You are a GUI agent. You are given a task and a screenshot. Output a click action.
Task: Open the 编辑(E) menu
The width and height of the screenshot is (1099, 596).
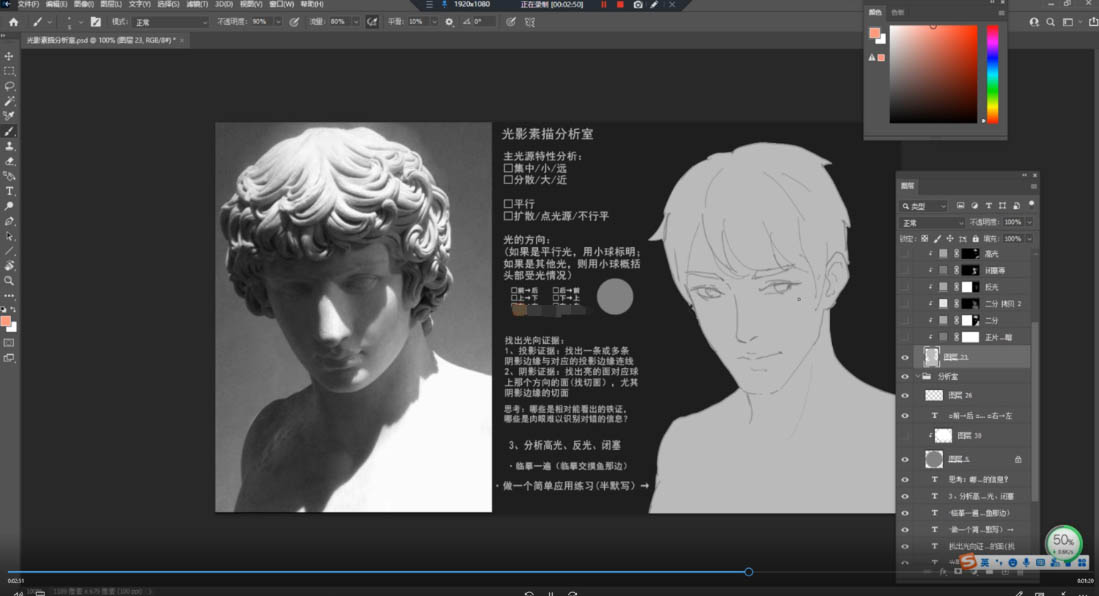click(x=56, y=4)
